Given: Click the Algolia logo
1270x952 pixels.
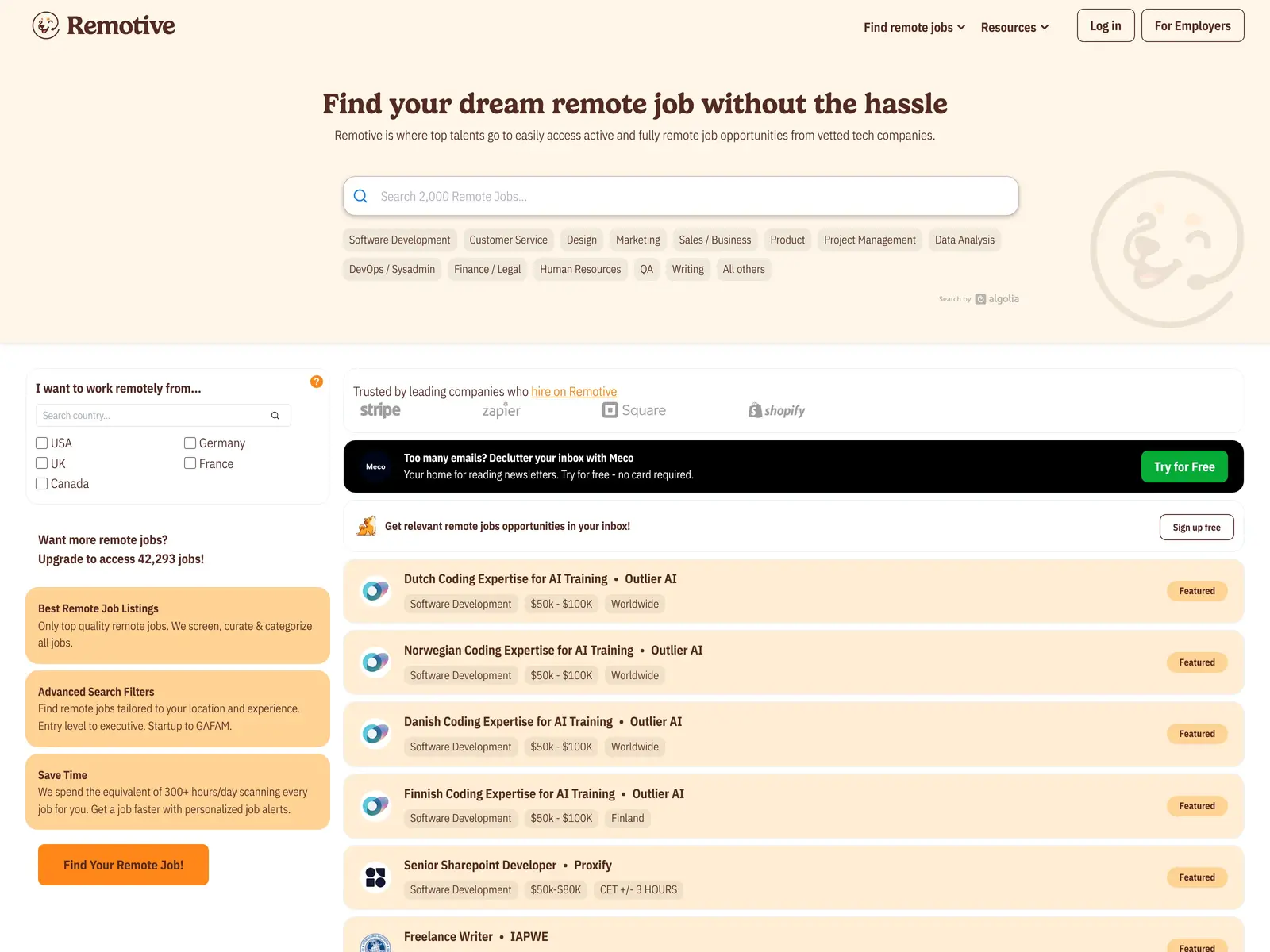Looking at the screenshot, I should click(997, 299).
